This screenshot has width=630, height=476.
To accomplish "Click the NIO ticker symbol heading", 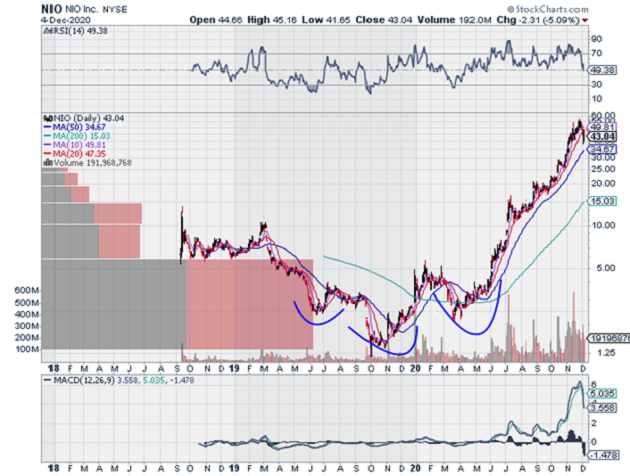I will pyautogui.click(x=51, y=9).
